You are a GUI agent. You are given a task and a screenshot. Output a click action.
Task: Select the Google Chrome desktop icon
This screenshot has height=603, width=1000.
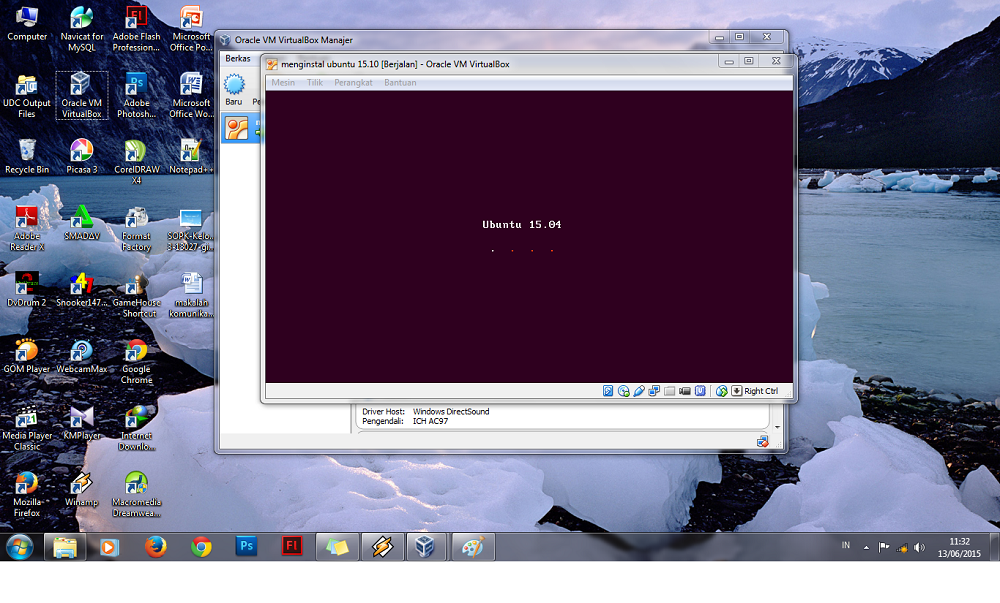(136, 362)
